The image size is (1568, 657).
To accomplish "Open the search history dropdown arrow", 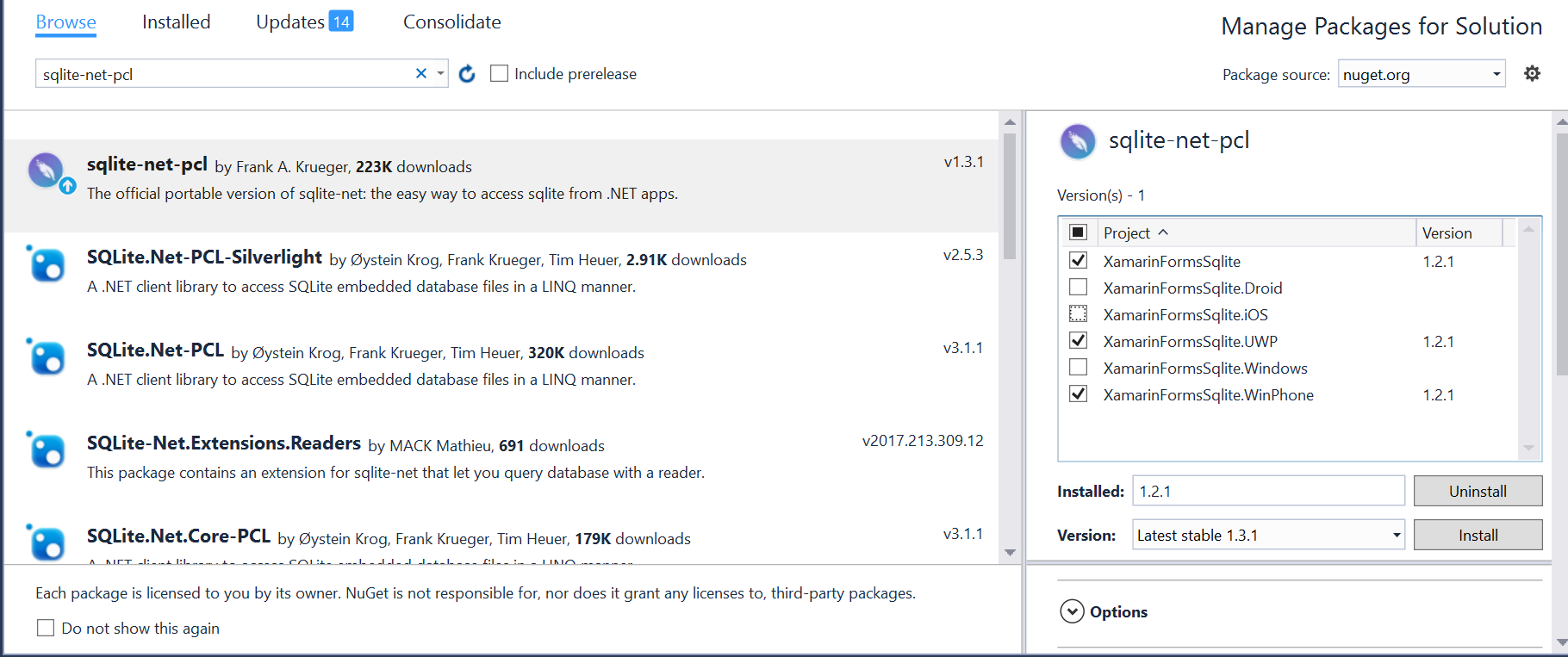I will pos(440,73).
